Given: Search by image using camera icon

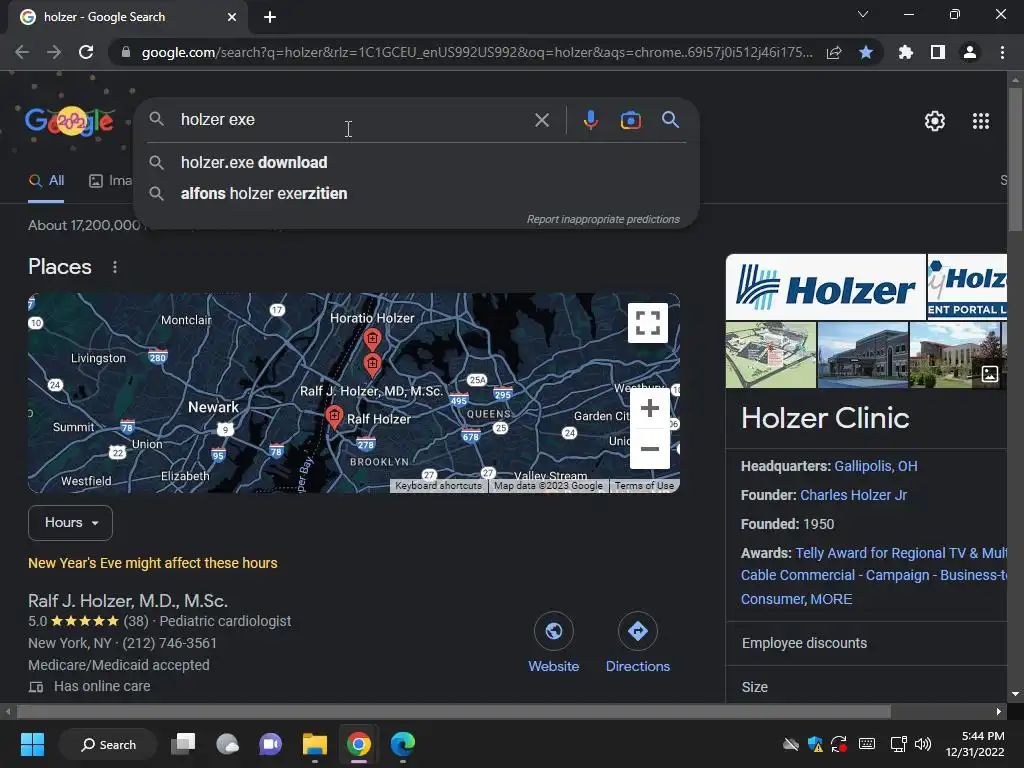Looking at the screenshot, I should [x=630, y=120].
